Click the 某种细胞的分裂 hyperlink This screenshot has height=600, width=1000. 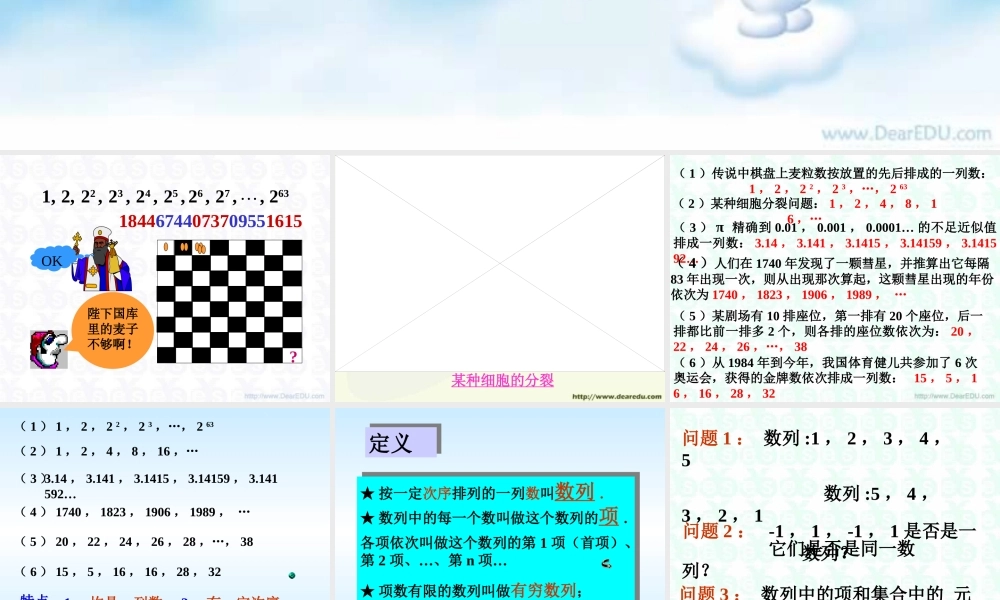[x=502, y=381]
